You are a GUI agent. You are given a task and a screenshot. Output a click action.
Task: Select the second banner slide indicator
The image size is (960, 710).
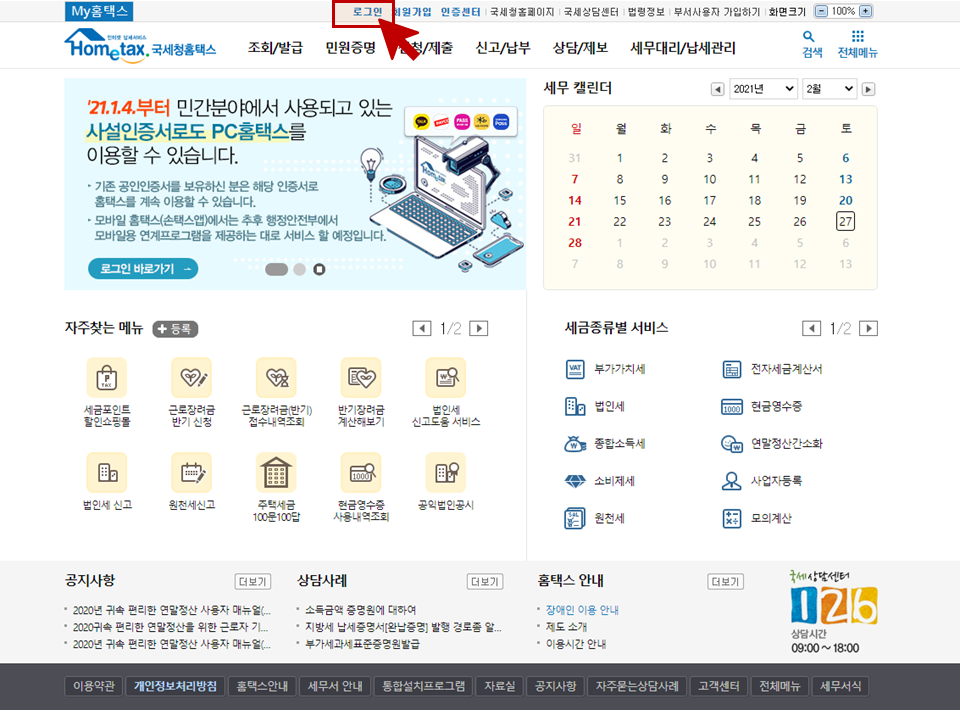pyautogui.click(x=299, y=269)
